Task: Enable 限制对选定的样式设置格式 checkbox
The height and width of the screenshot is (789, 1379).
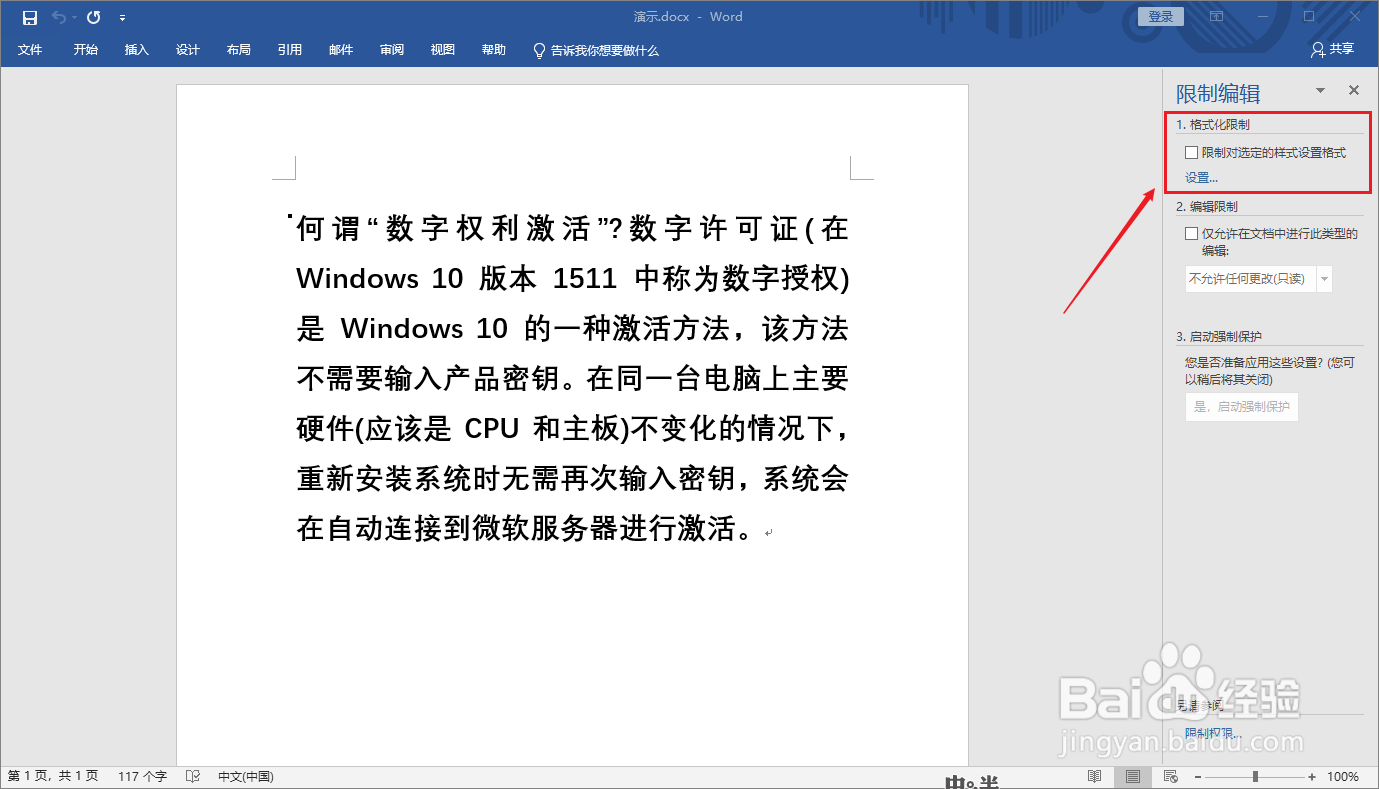Action: [1191, 152]
